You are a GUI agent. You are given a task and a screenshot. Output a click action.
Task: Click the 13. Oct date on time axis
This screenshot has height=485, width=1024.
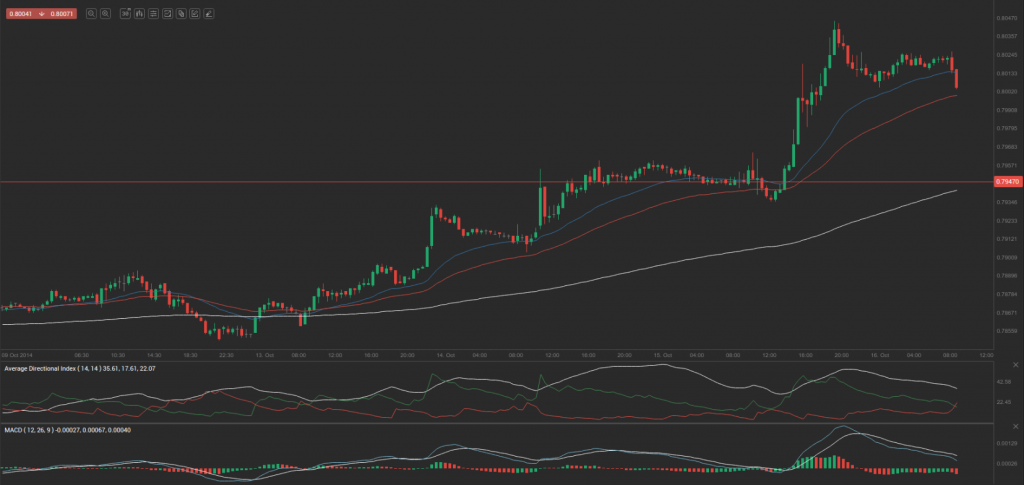coord(265,354)
